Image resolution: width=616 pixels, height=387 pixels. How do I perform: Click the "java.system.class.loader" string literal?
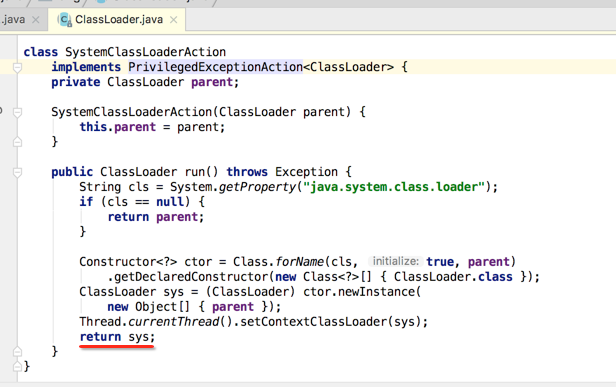point(394,187)
